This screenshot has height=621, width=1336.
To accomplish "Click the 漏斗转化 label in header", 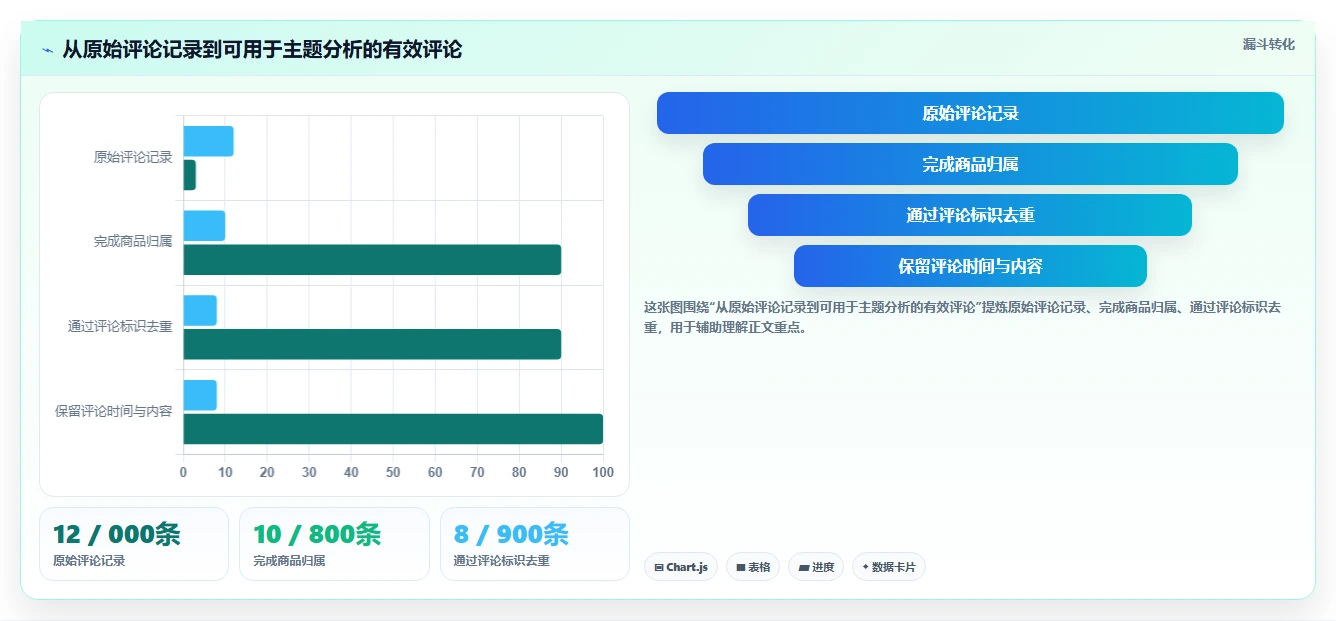I will (1268, 45).
